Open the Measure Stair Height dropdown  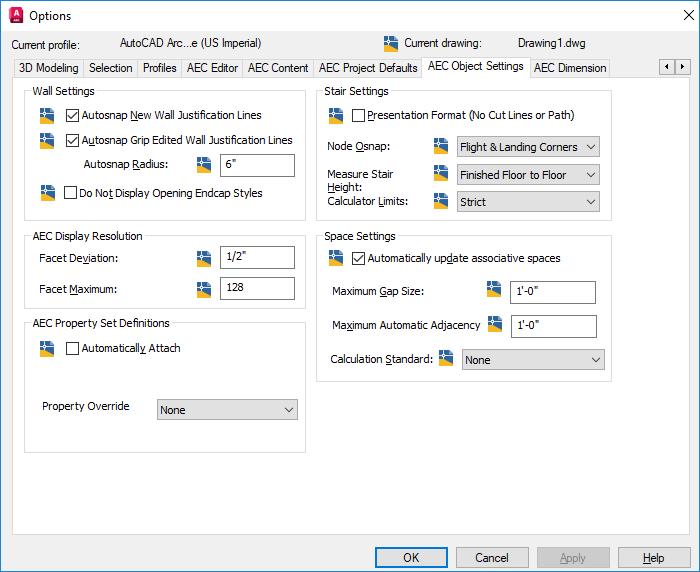point(527,175)
